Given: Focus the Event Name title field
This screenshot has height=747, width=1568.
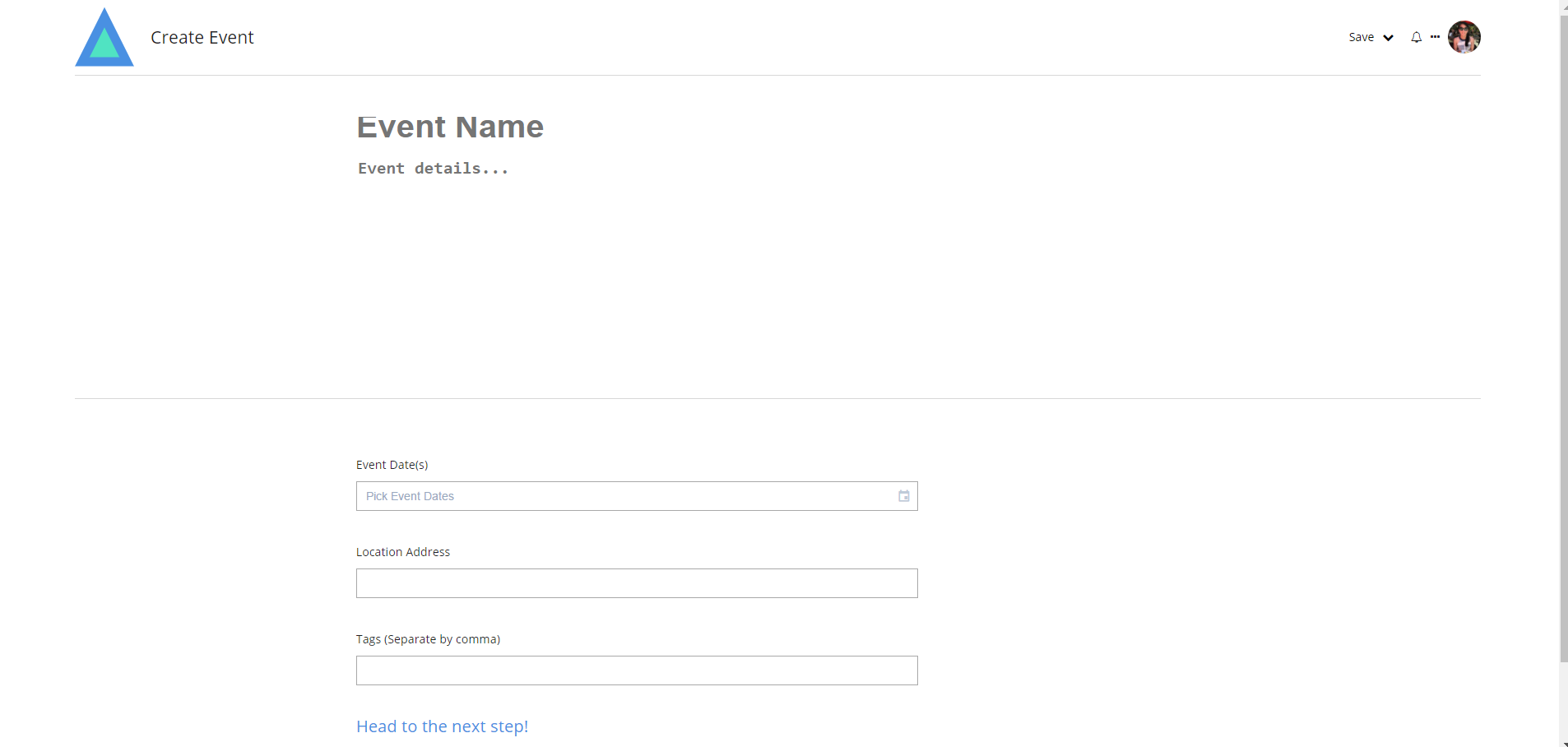Looking at the screenshot, I should pyautogui.click(x=450, y=127).
